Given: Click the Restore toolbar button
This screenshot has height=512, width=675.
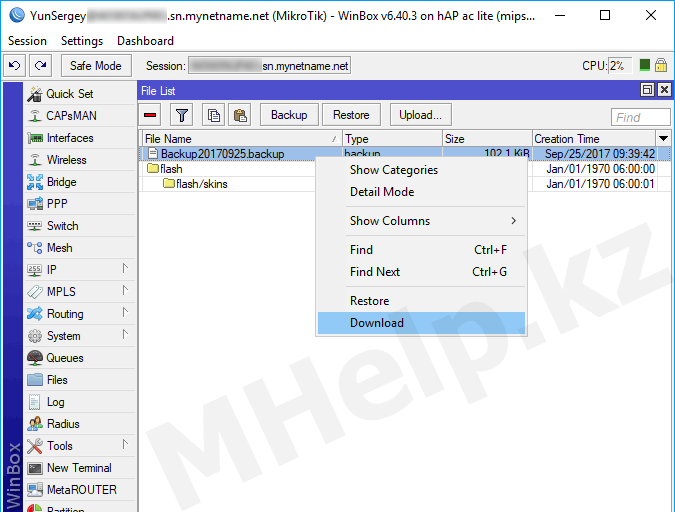Looking at the screenshot, I should 351,115.
